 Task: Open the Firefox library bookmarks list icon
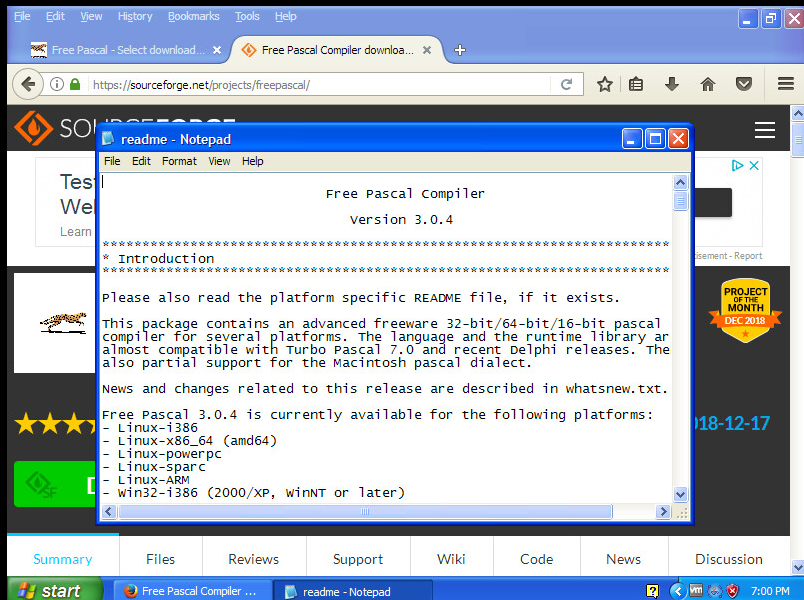tap(636, 85)
